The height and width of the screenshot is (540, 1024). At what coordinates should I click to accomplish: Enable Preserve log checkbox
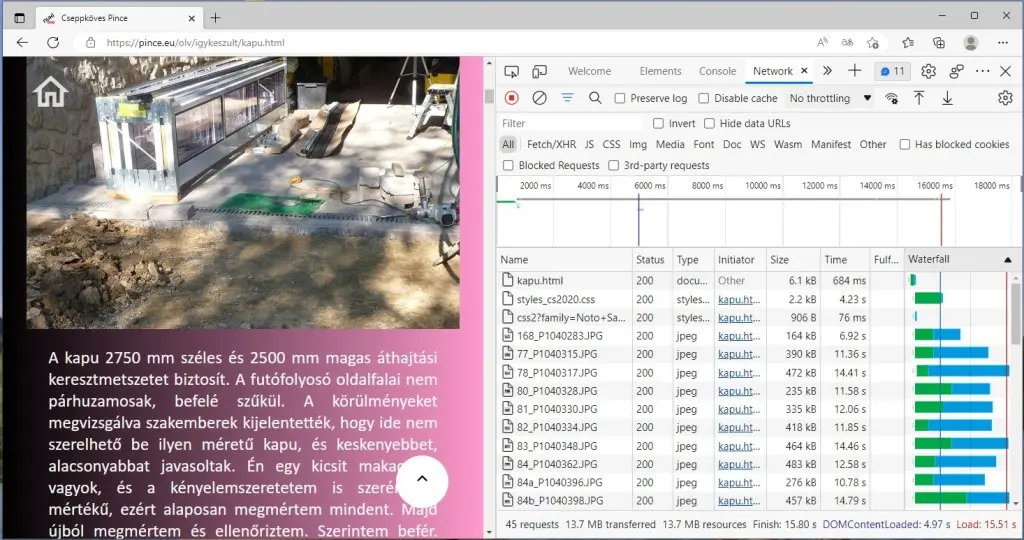(620, 99)
